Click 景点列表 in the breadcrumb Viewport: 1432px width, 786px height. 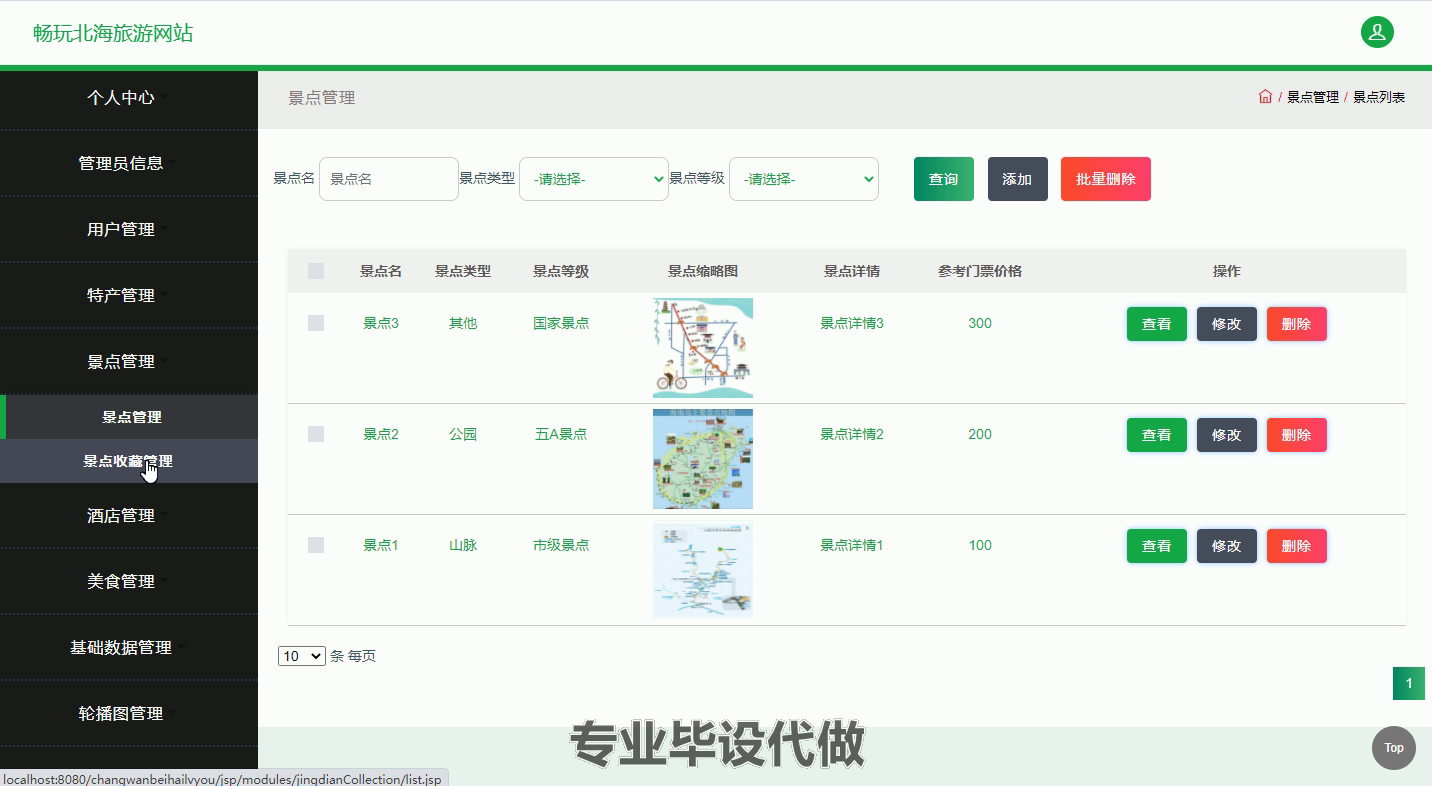pos(1379,97)
